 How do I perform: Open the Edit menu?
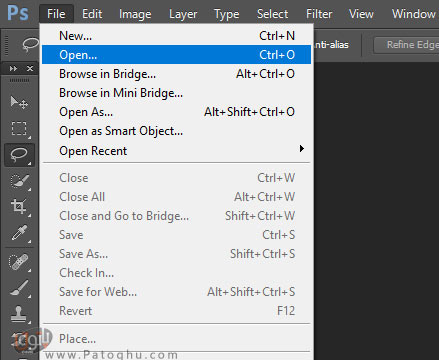click(92, 14)
